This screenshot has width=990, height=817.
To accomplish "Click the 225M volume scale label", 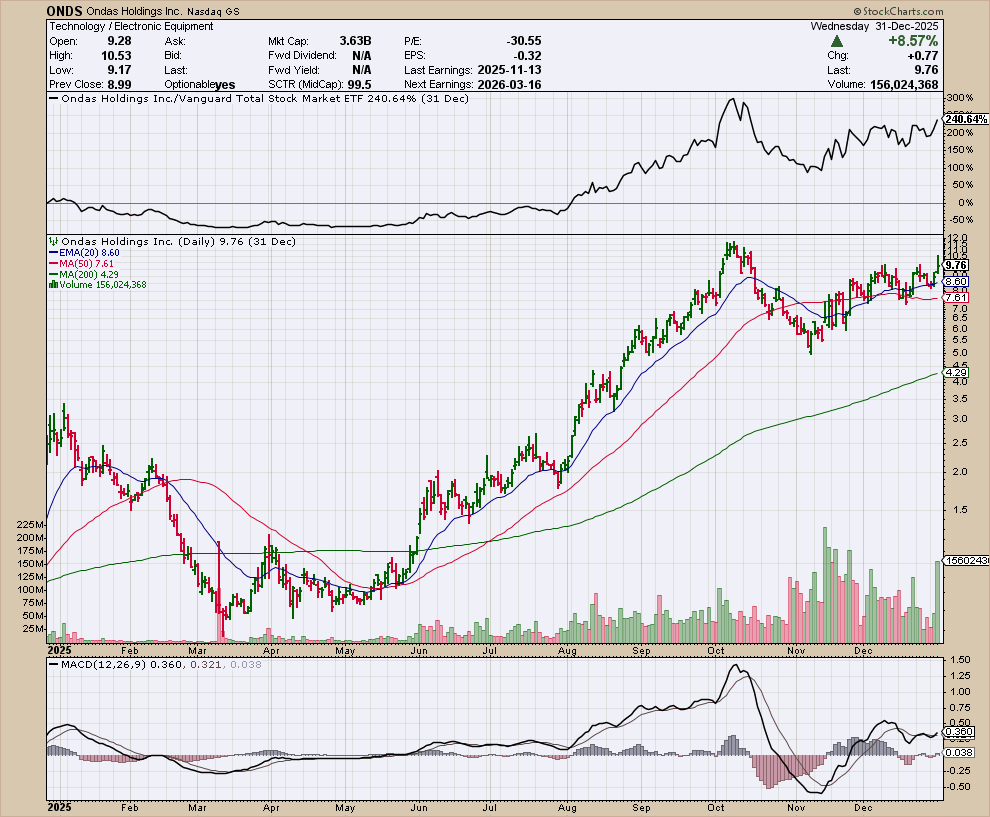I will [x=32, y=525].
